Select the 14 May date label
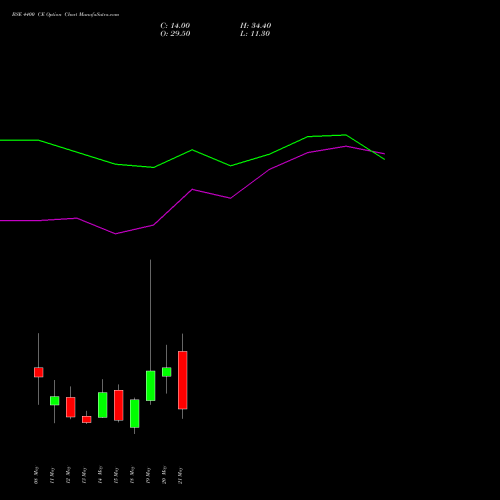Screen dimensions: 500x500 100,475
